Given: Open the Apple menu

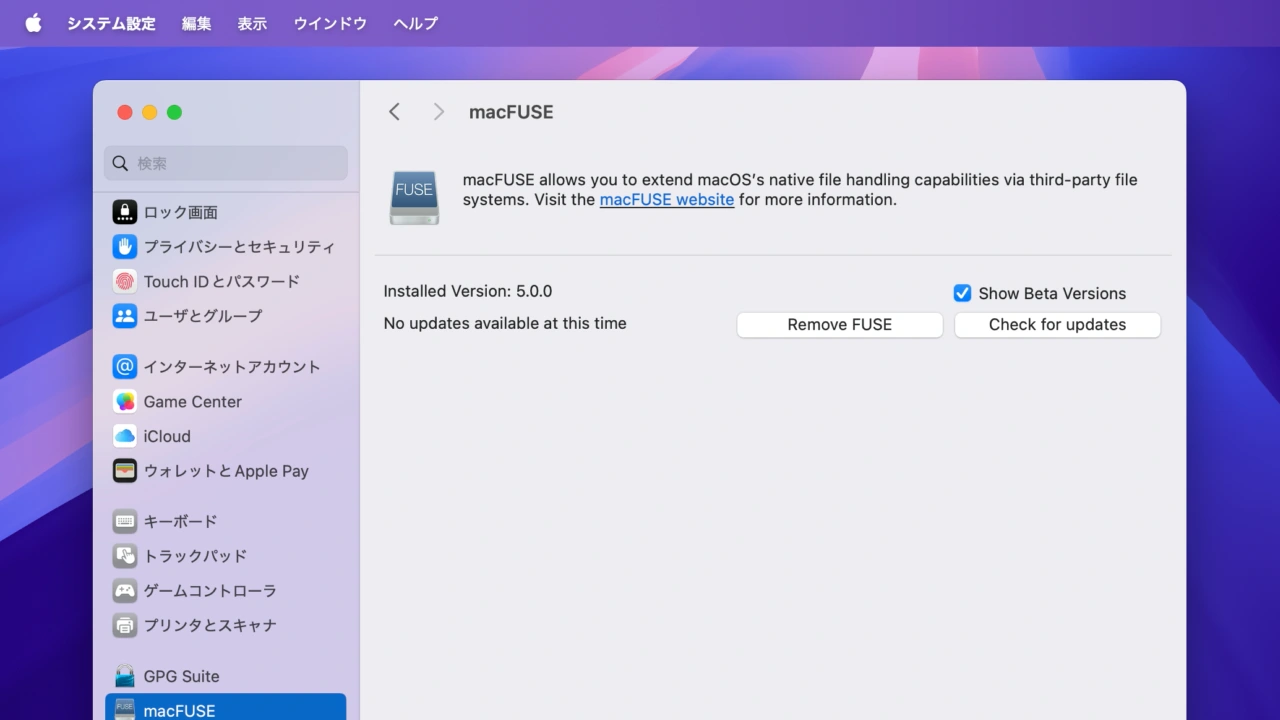Looking at the screenshot, I should (x=33, y=23).
